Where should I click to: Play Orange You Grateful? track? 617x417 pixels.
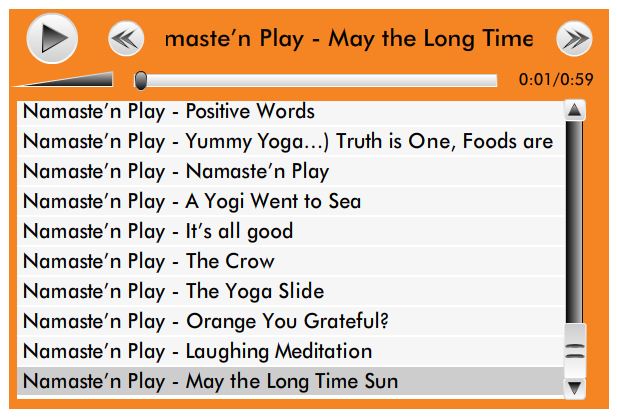205,321
